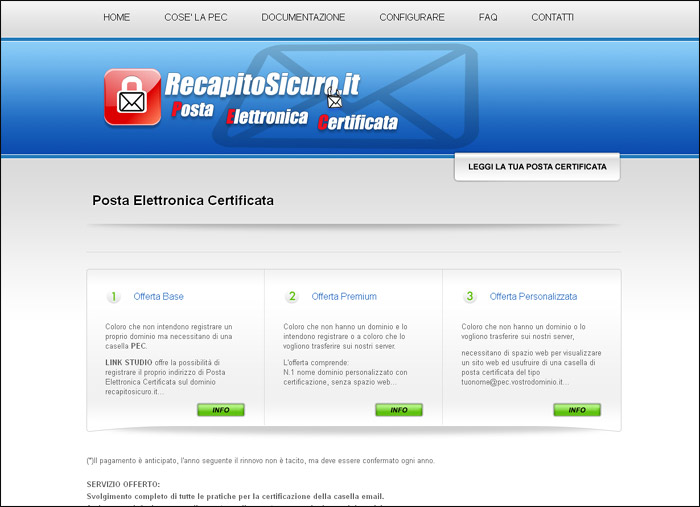700x507 pixels.
Task: Click the number 3 badge beside Offerta Personalizzata
Action: tap(470, 296)
